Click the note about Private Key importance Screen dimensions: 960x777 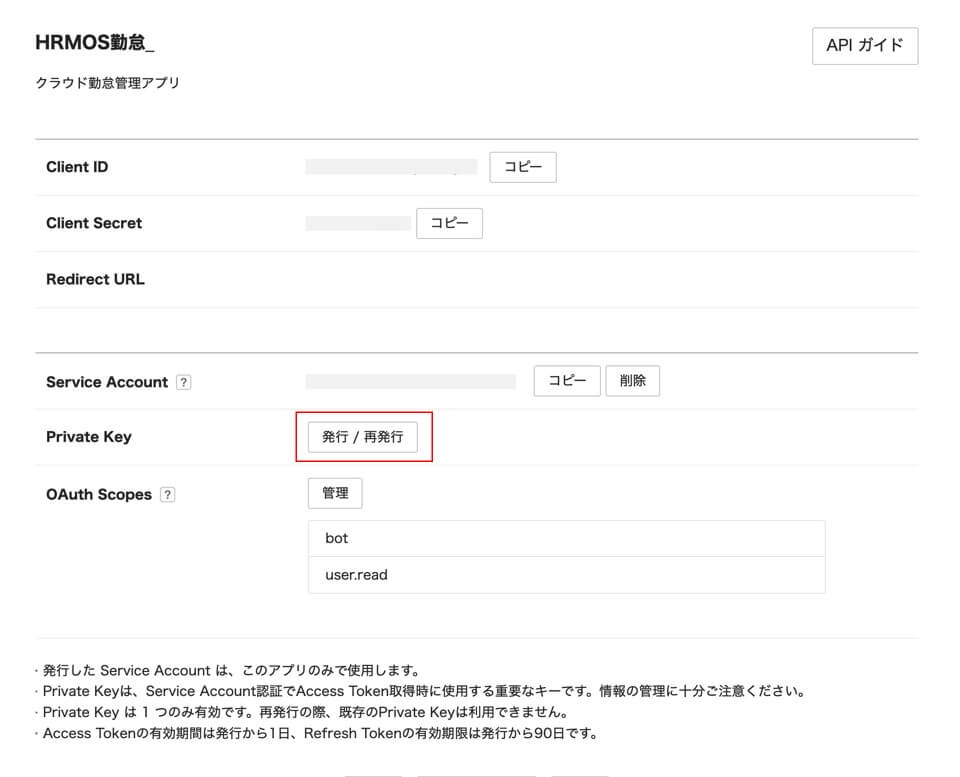424,691
